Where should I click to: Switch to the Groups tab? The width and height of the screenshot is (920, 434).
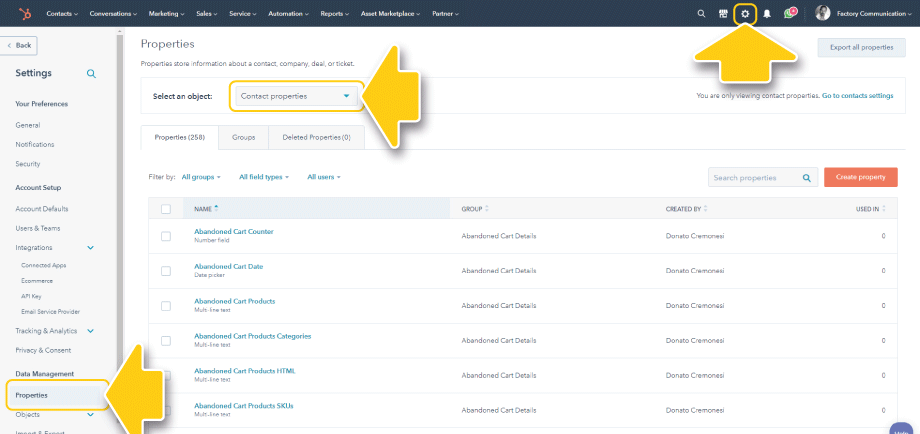coord(243,137)
